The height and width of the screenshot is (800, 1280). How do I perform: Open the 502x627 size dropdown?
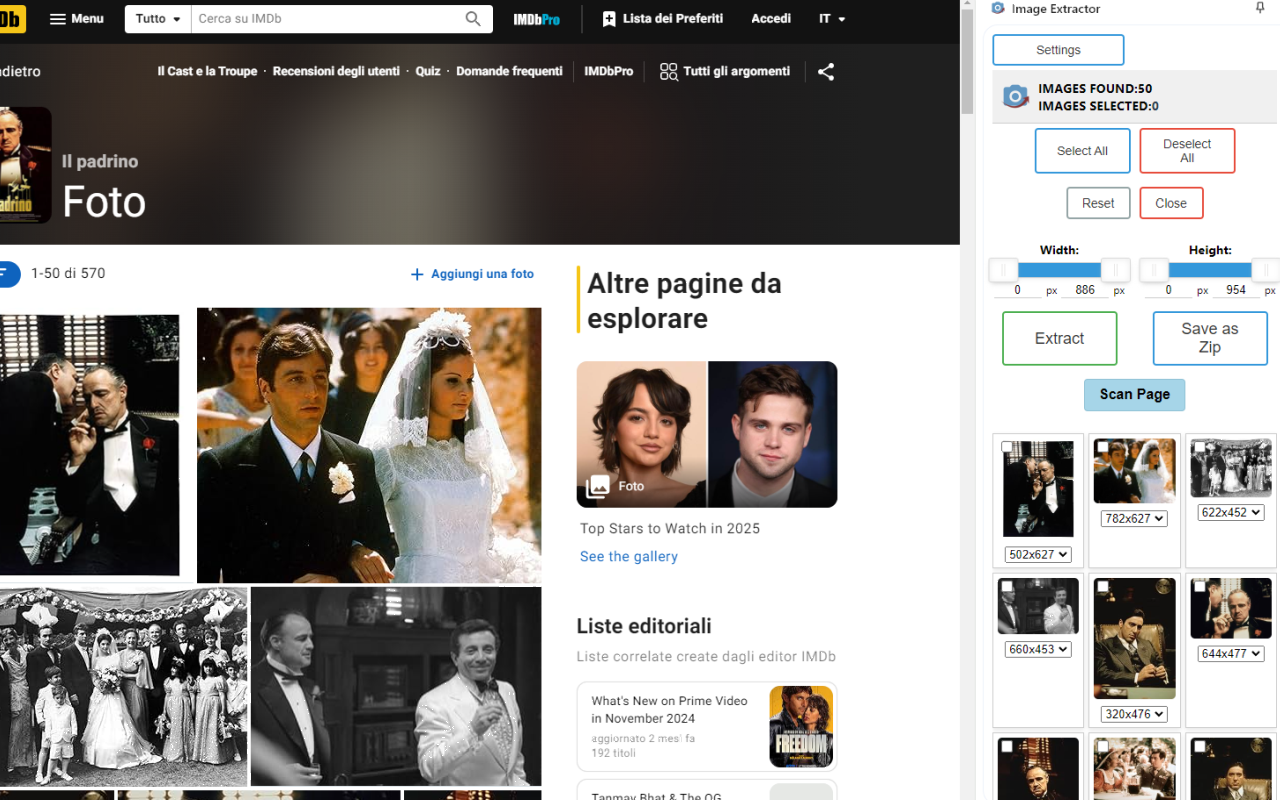tap(1038, 554)
